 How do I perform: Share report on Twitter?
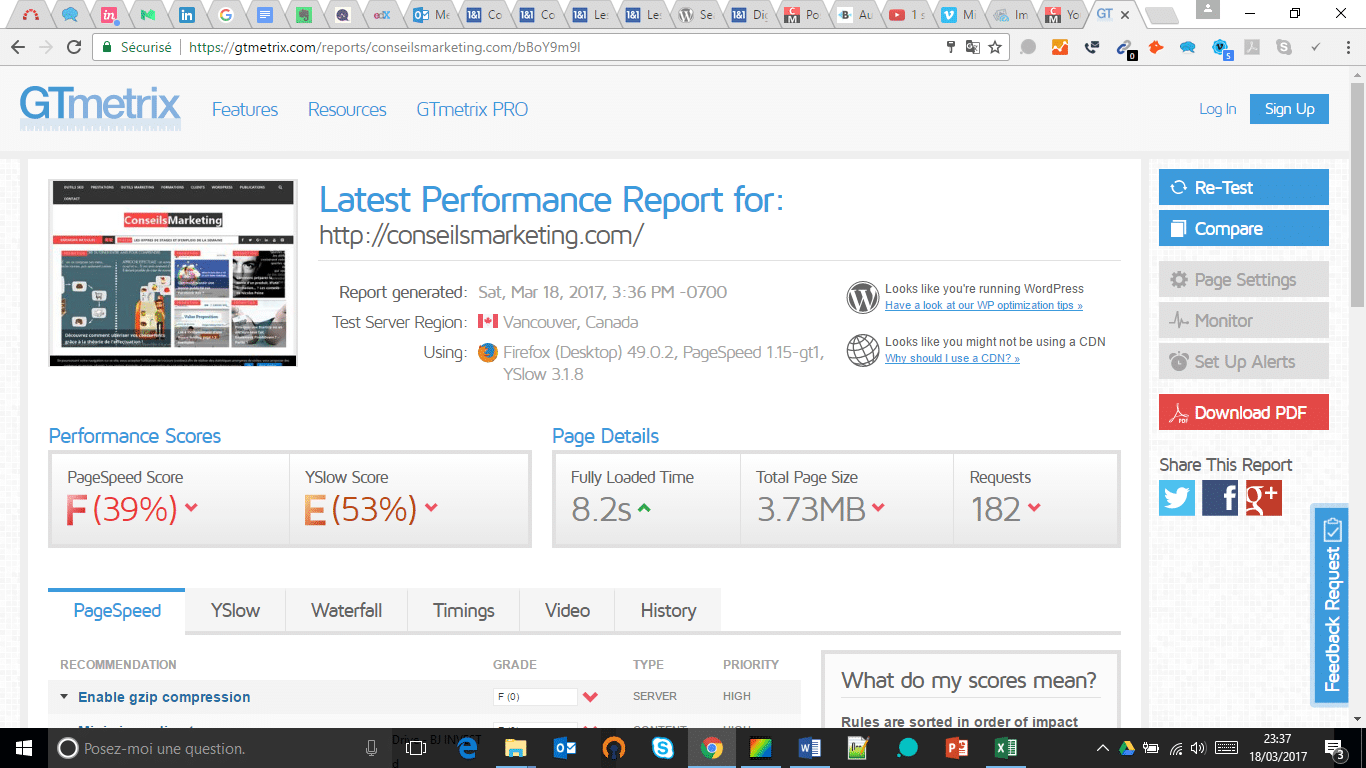click(1177, 497)
